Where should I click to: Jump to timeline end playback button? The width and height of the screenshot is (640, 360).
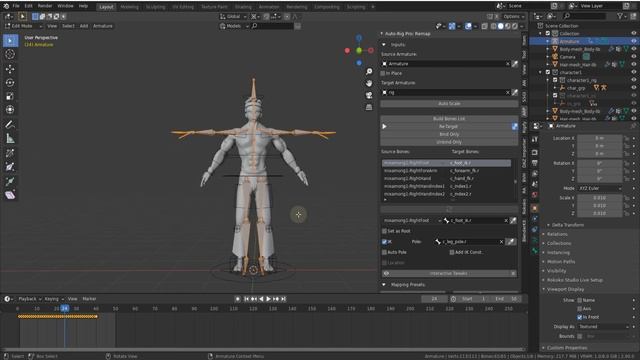coord(283,299)
